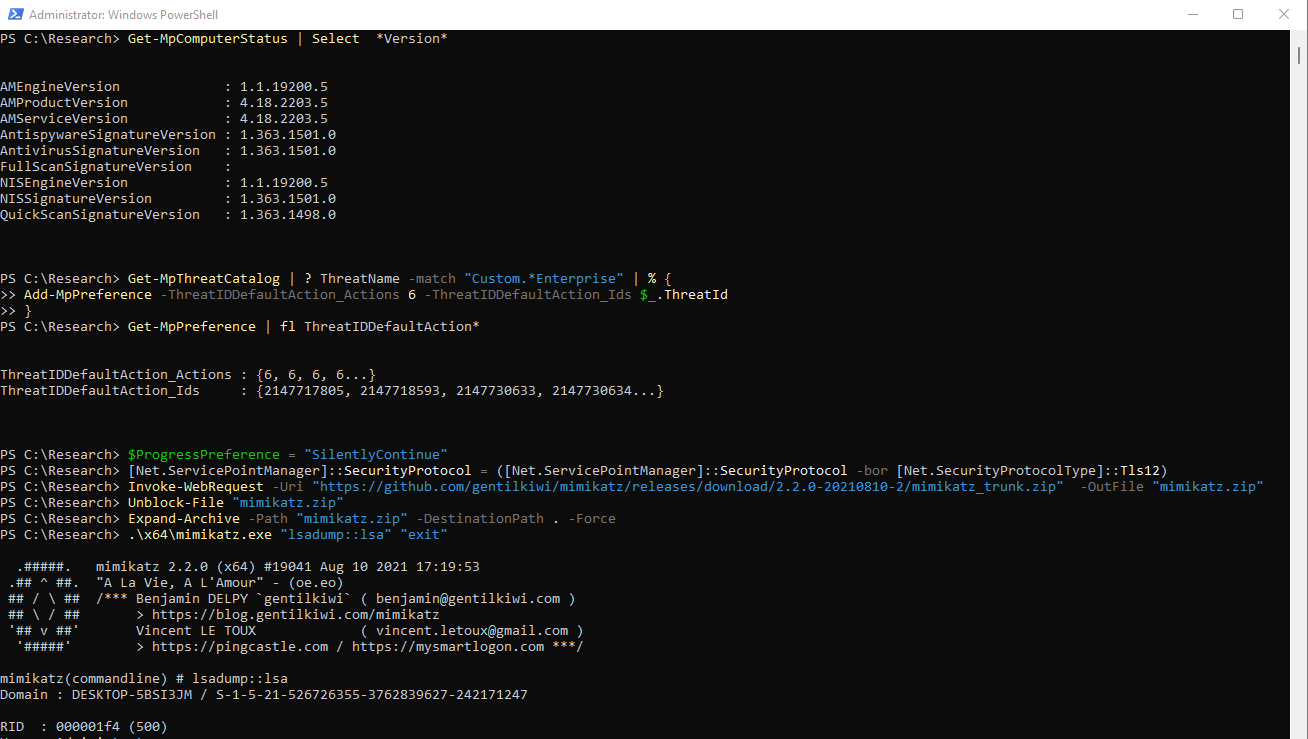This screenshot has height=739, width=1308.
Task: Click the window title "Administrator: Windows PowerShell"
Action: (x=124, y=15)
